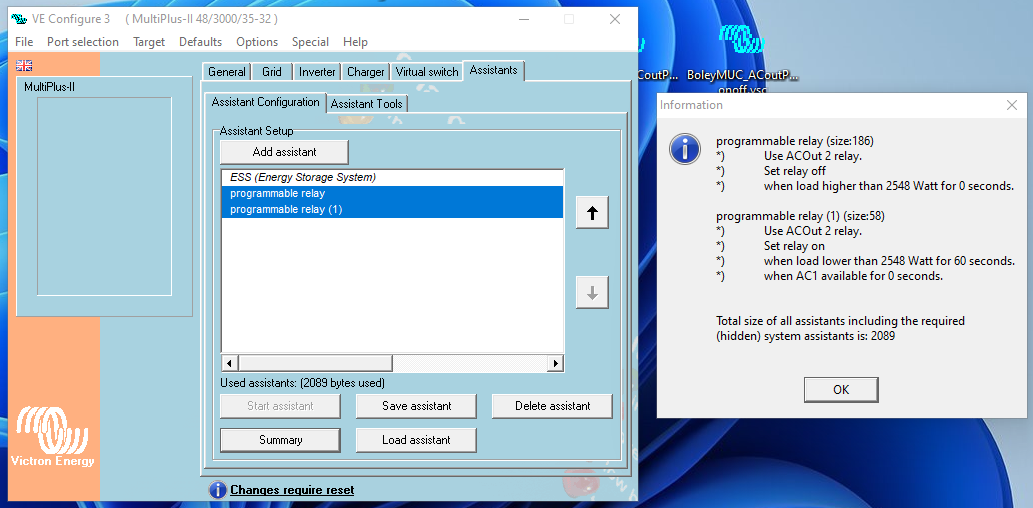Click the Delete assistant button

[552, 406]
